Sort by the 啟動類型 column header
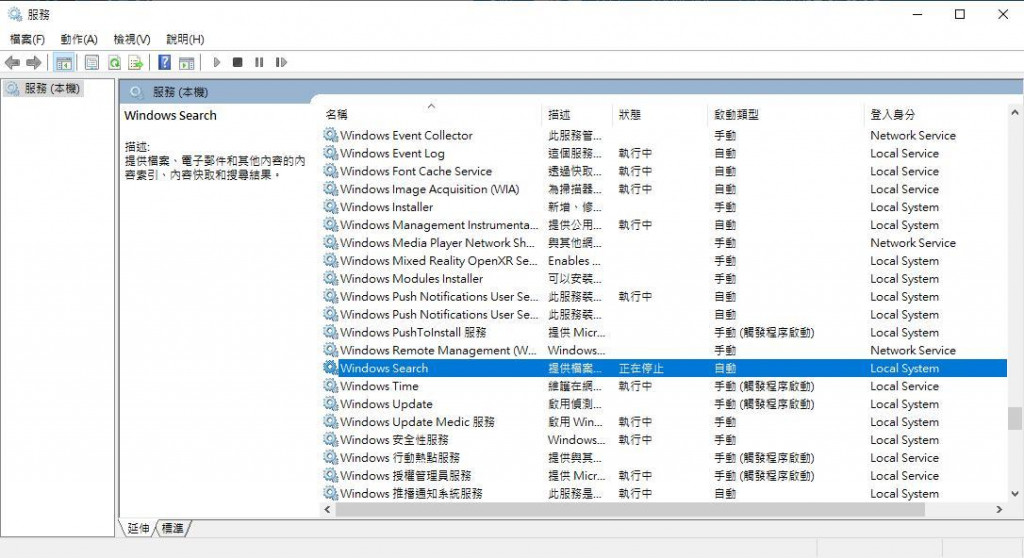Screen dimensions: 1024x558 [x=786, y=114]
